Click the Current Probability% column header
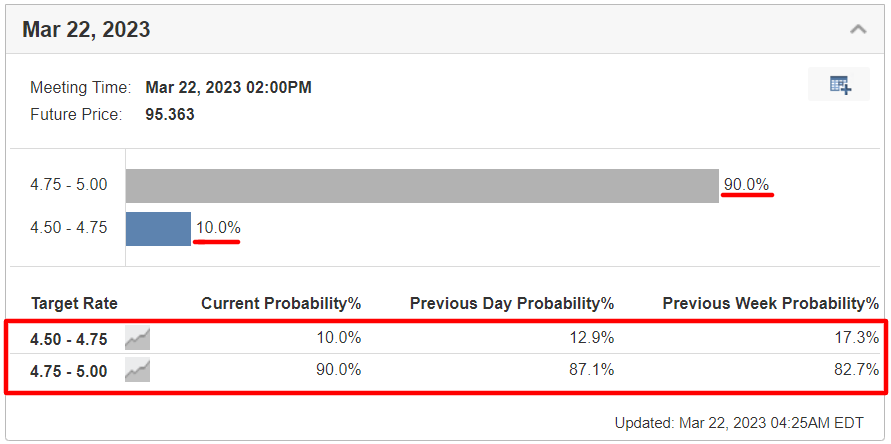 (x=281, y=304)
